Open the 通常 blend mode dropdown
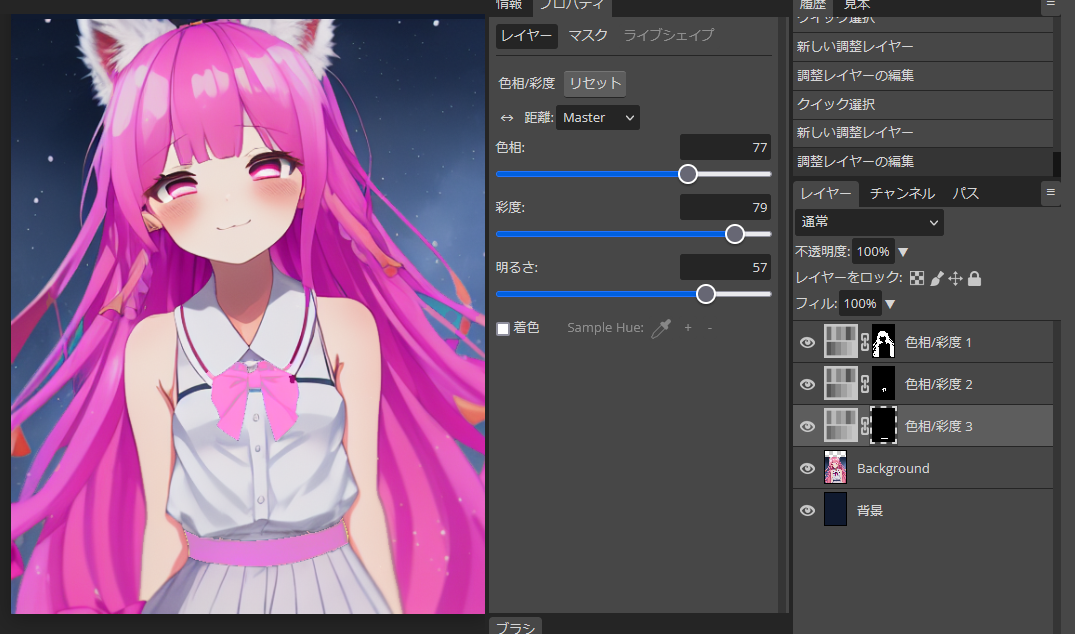 pos(868,222)
